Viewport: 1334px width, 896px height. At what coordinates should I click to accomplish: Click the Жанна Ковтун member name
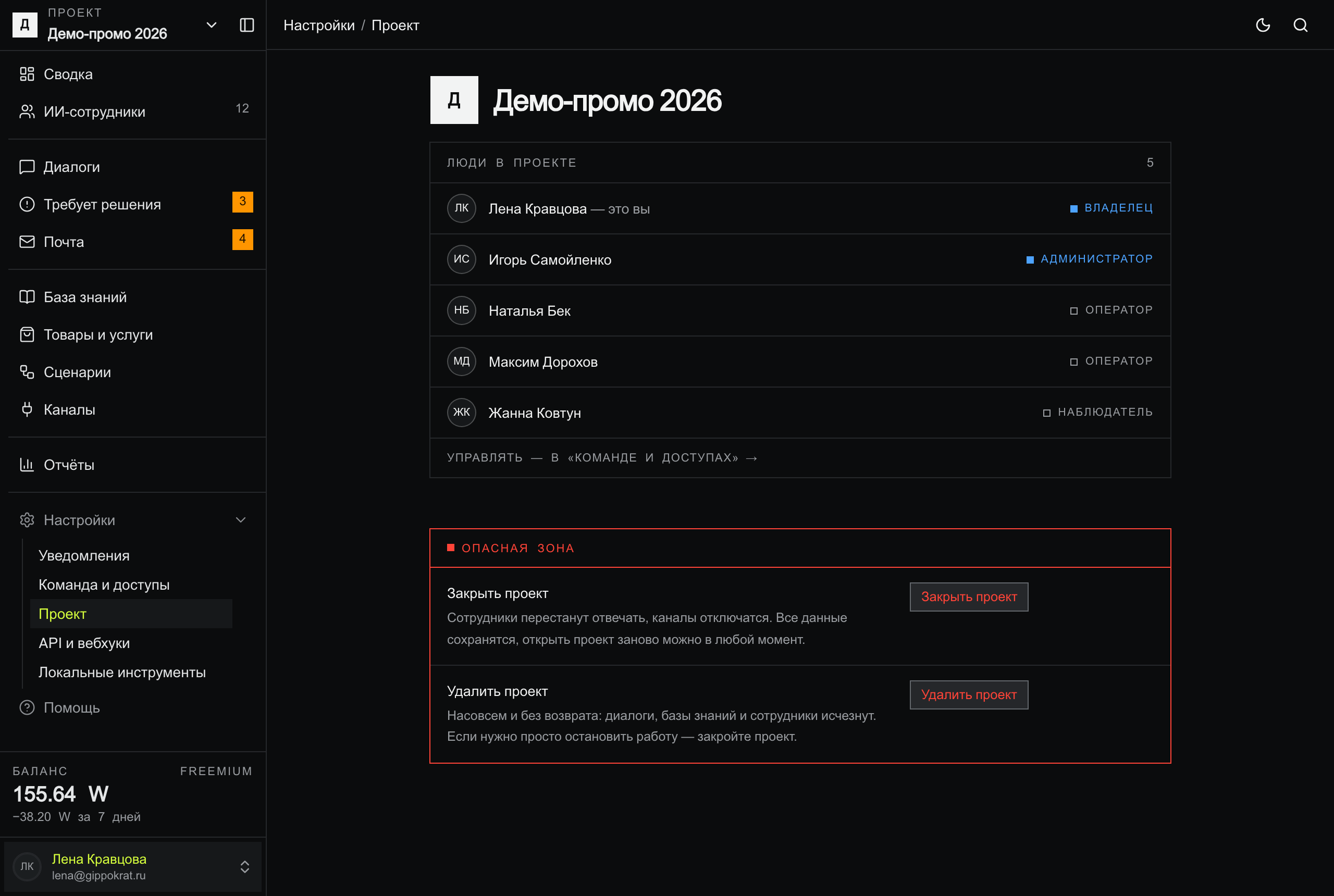(x=535, y=413)
